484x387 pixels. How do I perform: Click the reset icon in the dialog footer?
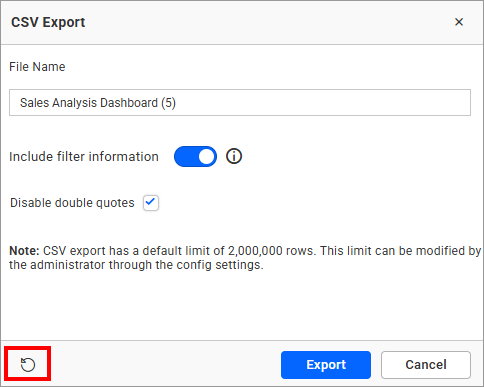coord(28,364)
